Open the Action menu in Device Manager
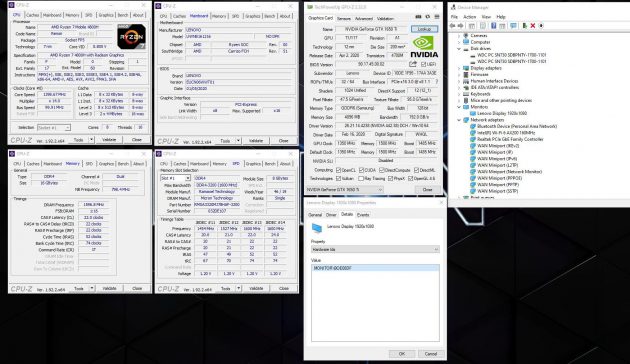 coord(469,17)
